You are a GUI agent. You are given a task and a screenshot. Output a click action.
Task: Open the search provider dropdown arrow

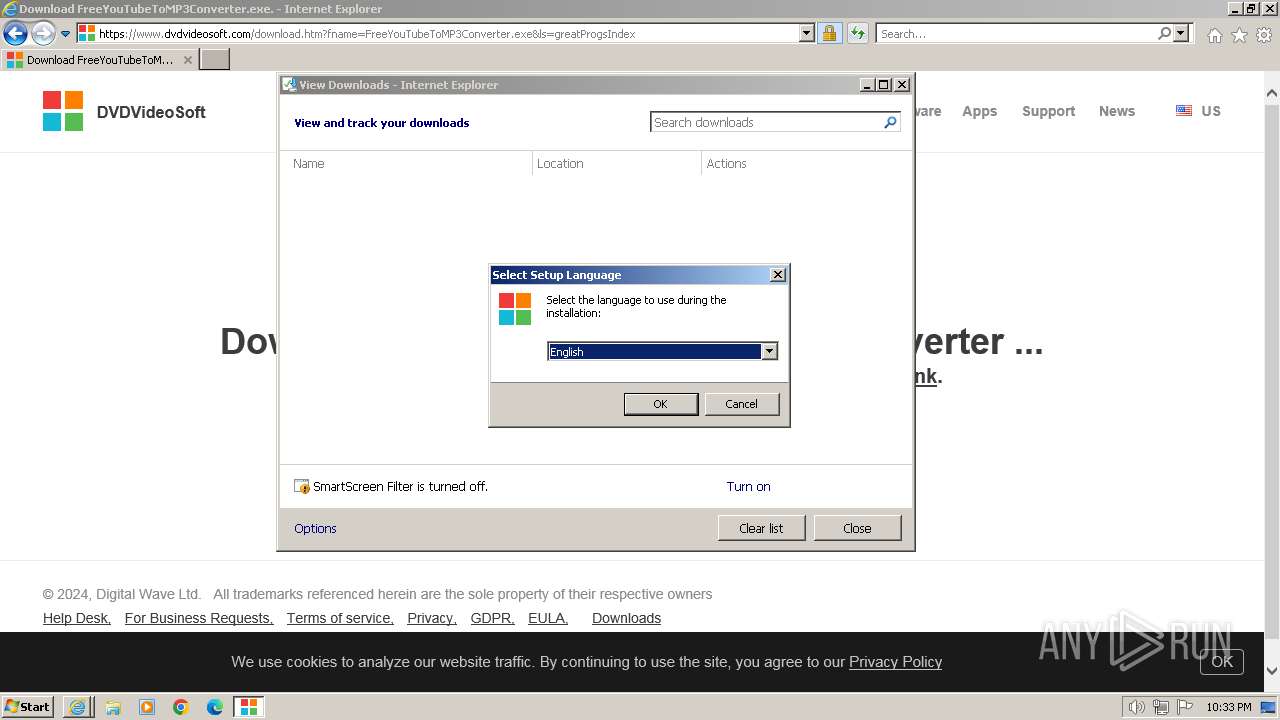(1182, 33)
